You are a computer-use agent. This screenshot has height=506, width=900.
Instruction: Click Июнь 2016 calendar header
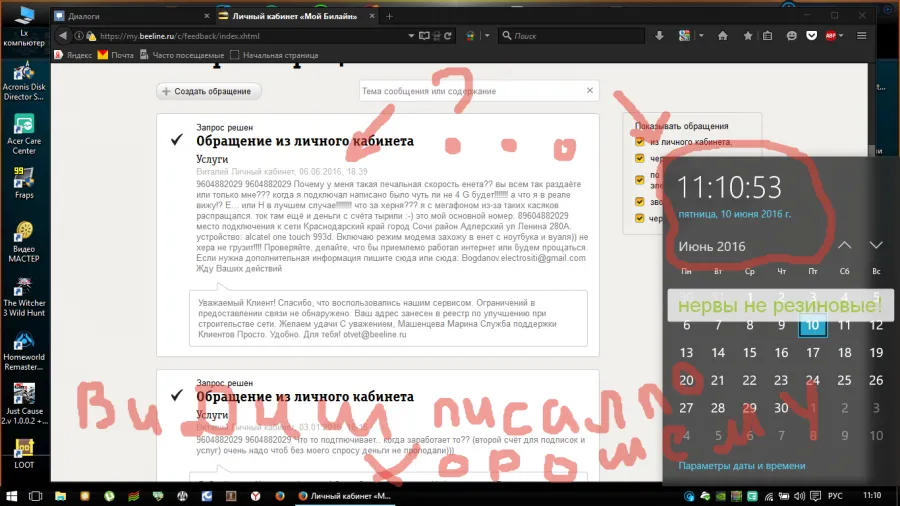click(x=712, y=247)
